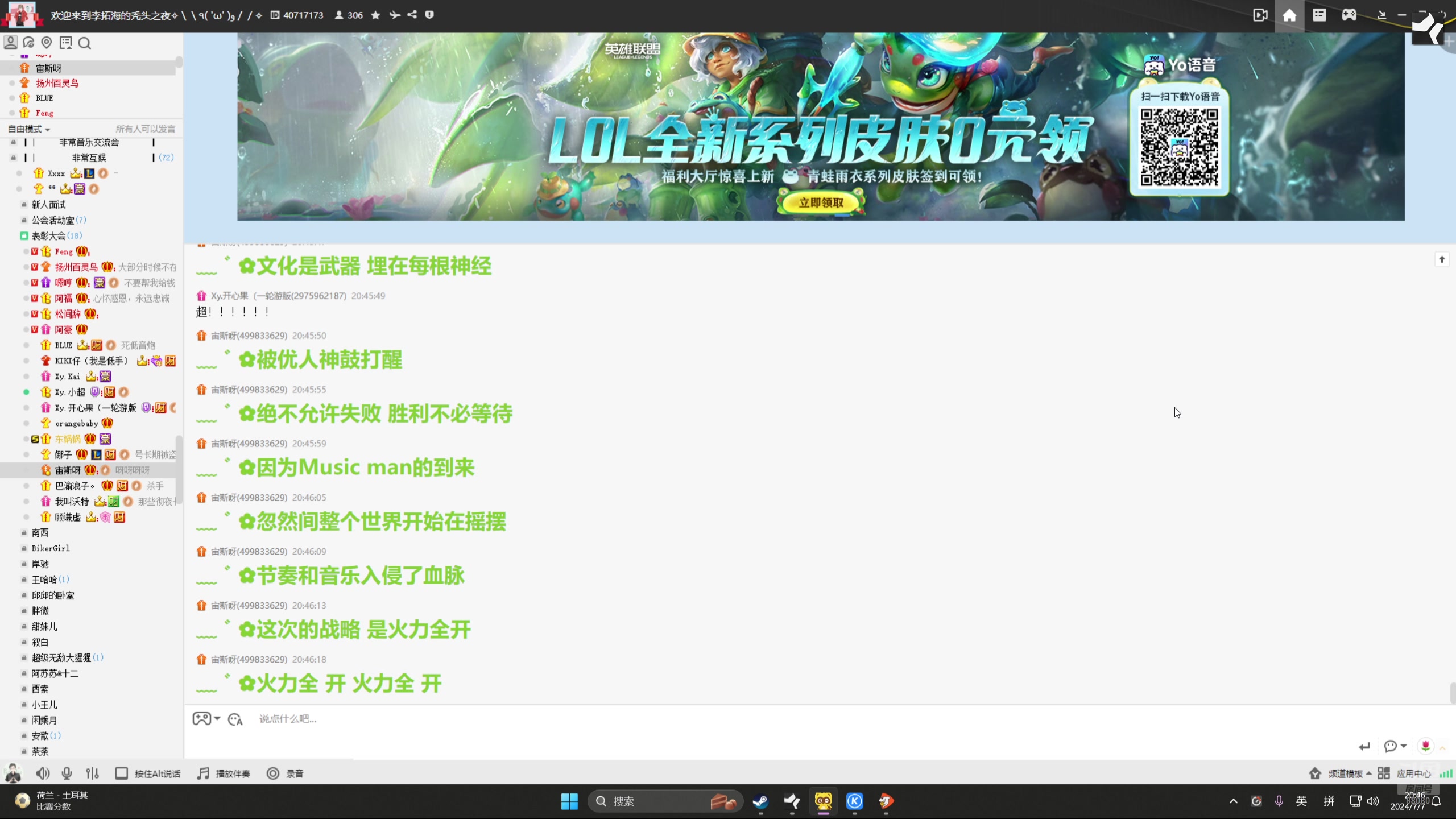
Task: Click the emoji font style icon in chat input
Action: click(x=235, y=719)
